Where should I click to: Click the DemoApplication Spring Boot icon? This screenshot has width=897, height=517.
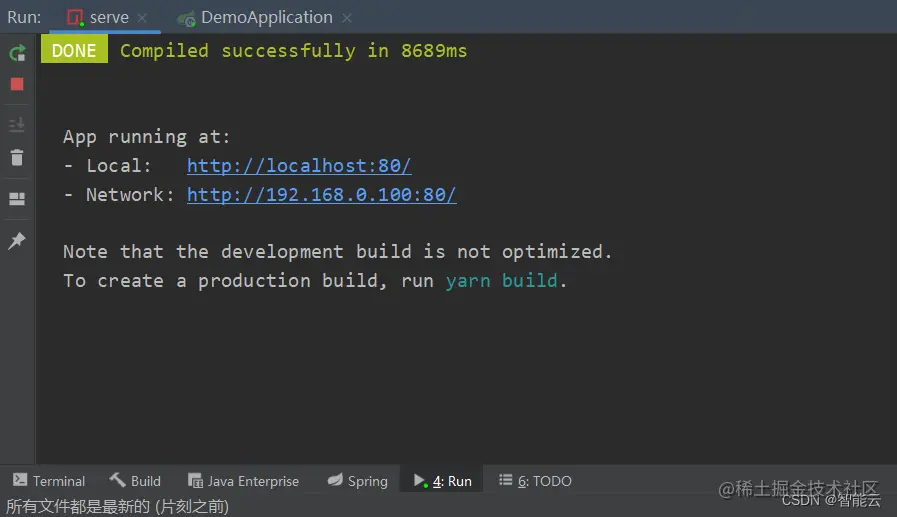tap(186, 19)
